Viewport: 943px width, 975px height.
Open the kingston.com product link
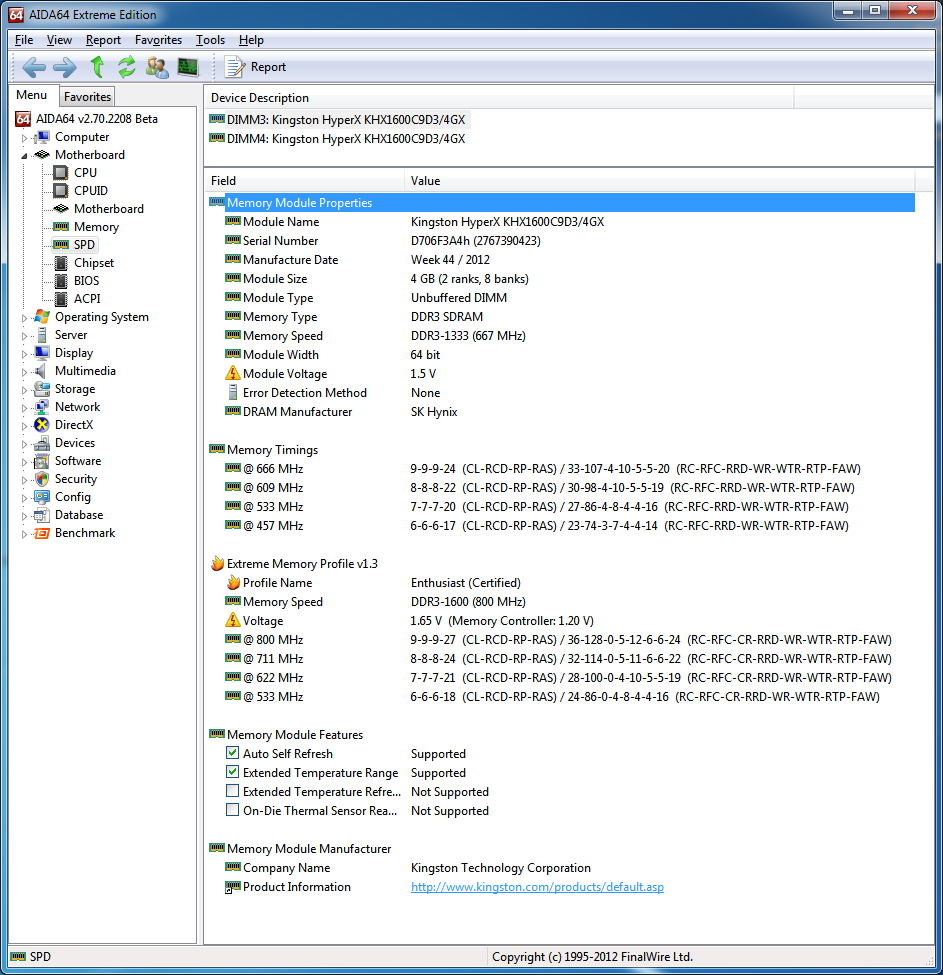(537, 887)
